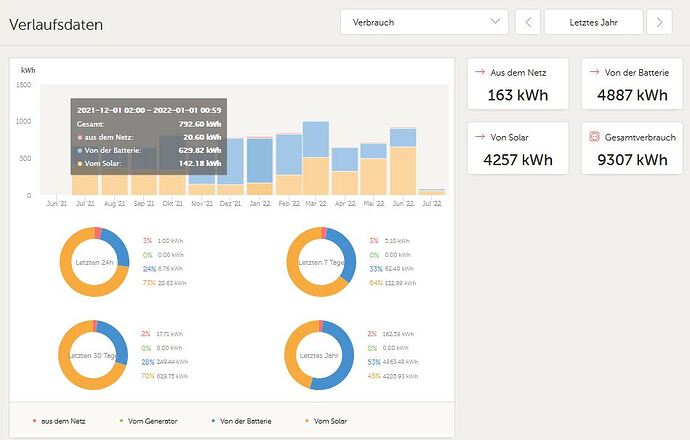Click the Nov '21 axis label
Image resolution: width=690 pixels, height=440 pixels.
coord(202,203)
